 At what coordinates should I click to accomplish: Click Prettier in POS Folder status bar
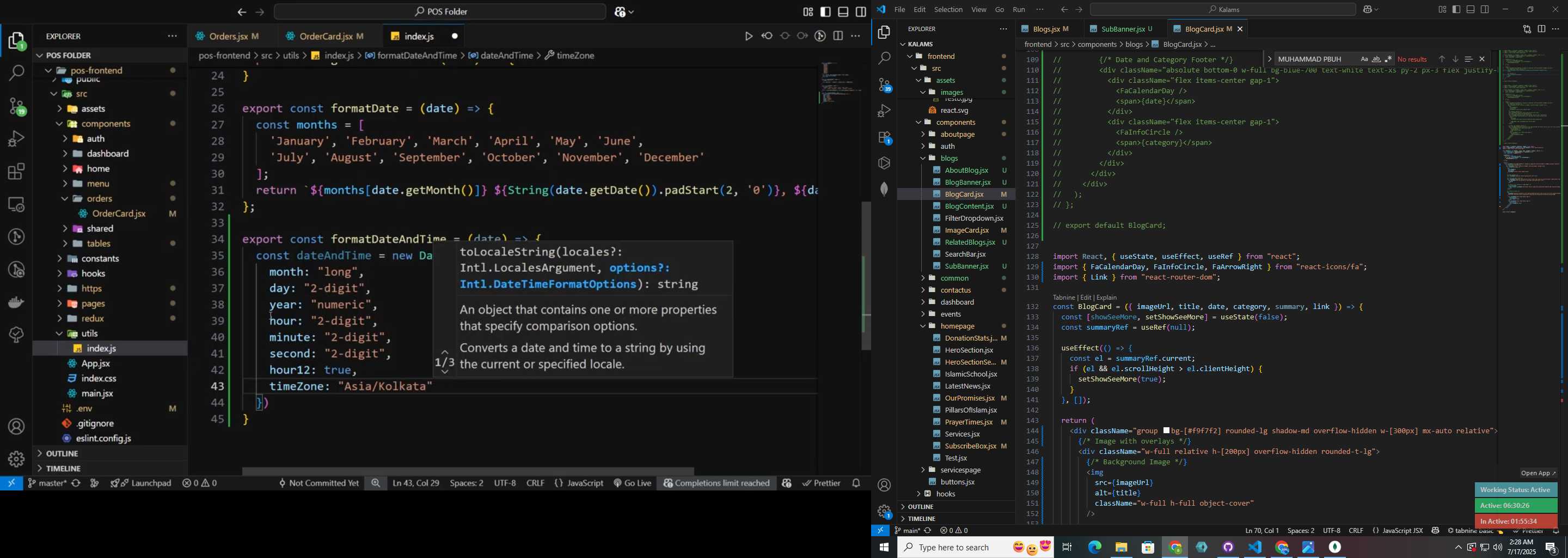(x=822, y=483)
